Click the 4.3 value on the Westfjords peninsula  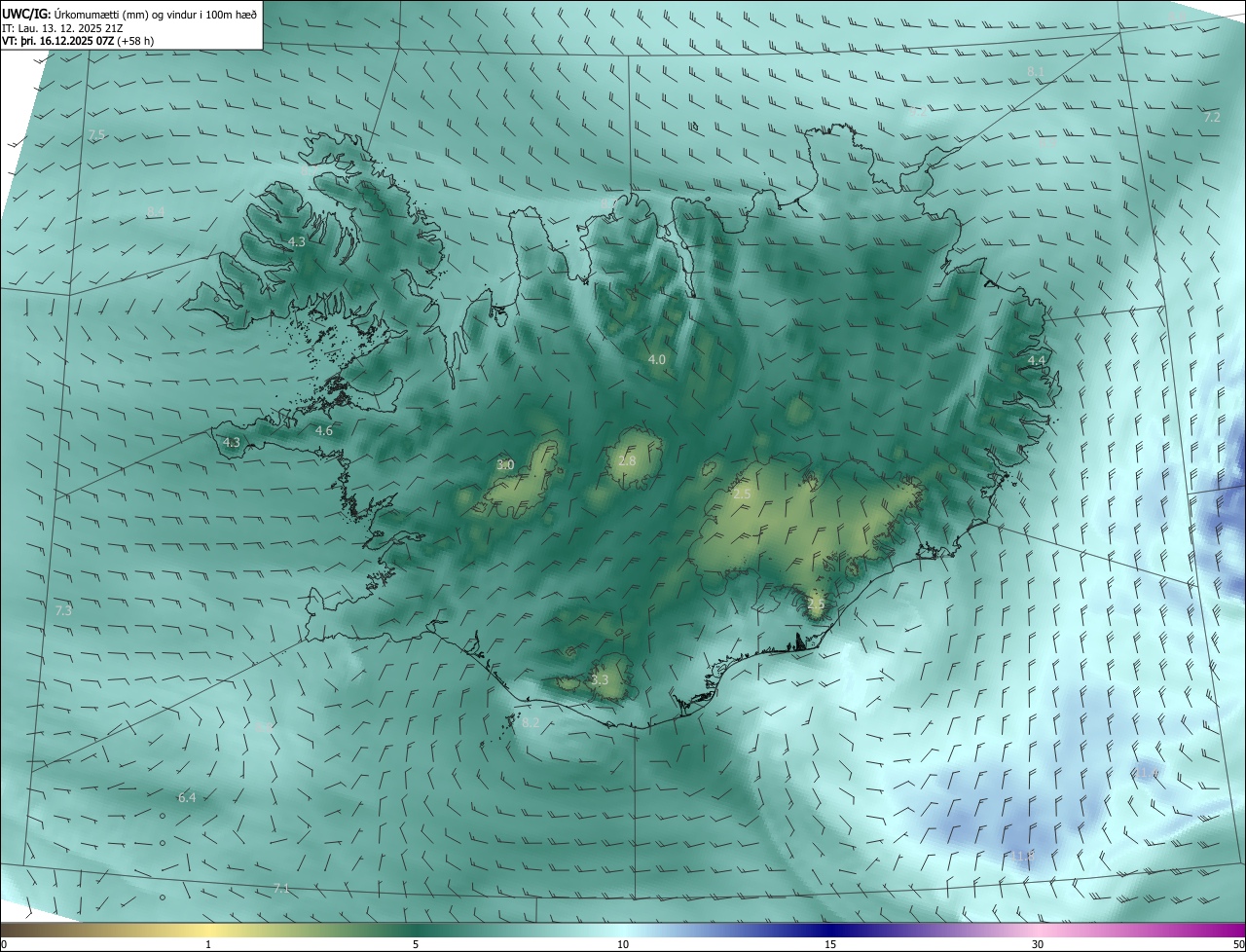[x=297, y=241]
